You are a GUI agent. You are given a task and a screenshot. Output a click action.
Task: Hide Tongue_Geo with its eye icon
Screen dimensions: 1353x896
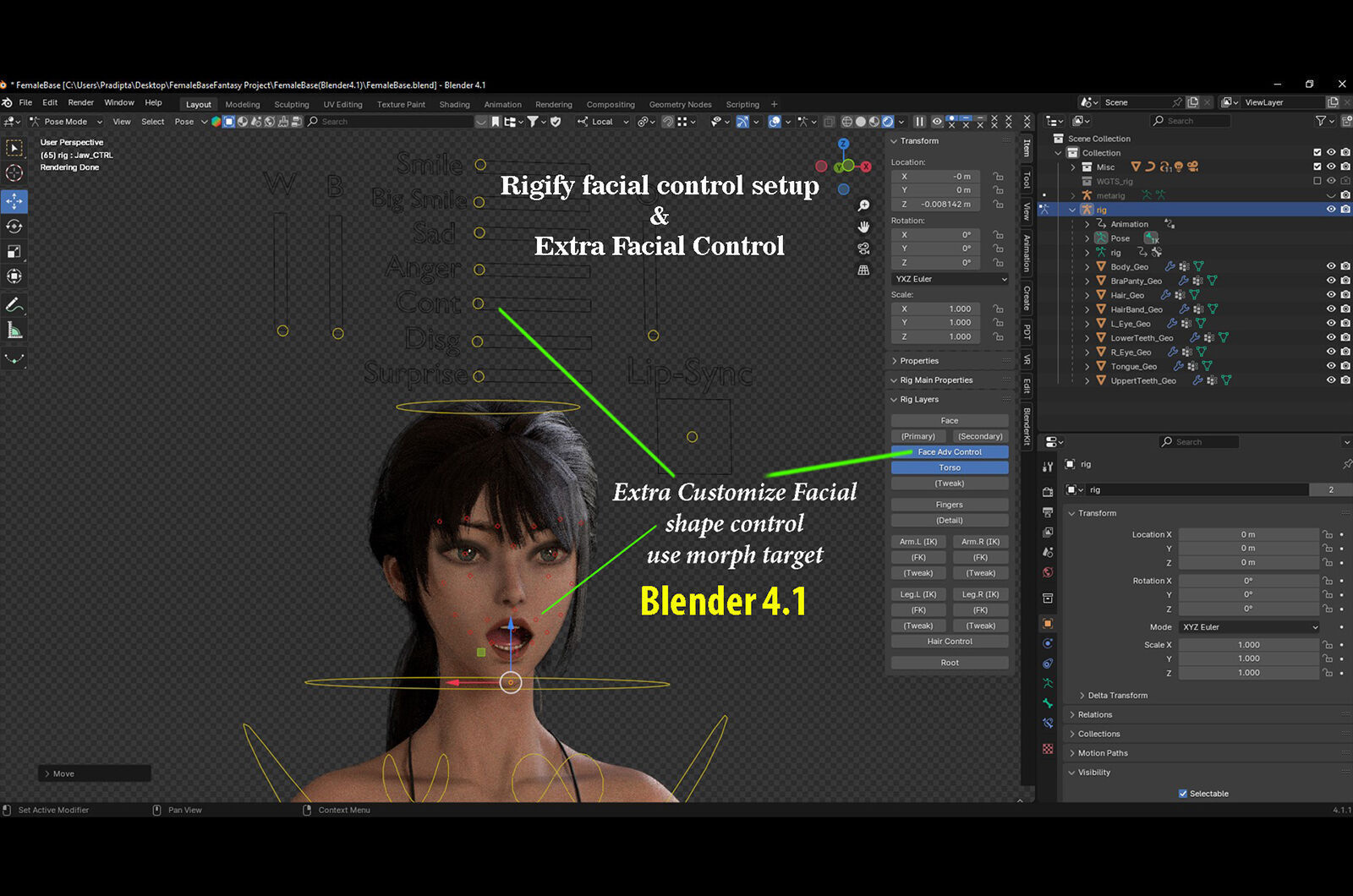[1331, 366]
